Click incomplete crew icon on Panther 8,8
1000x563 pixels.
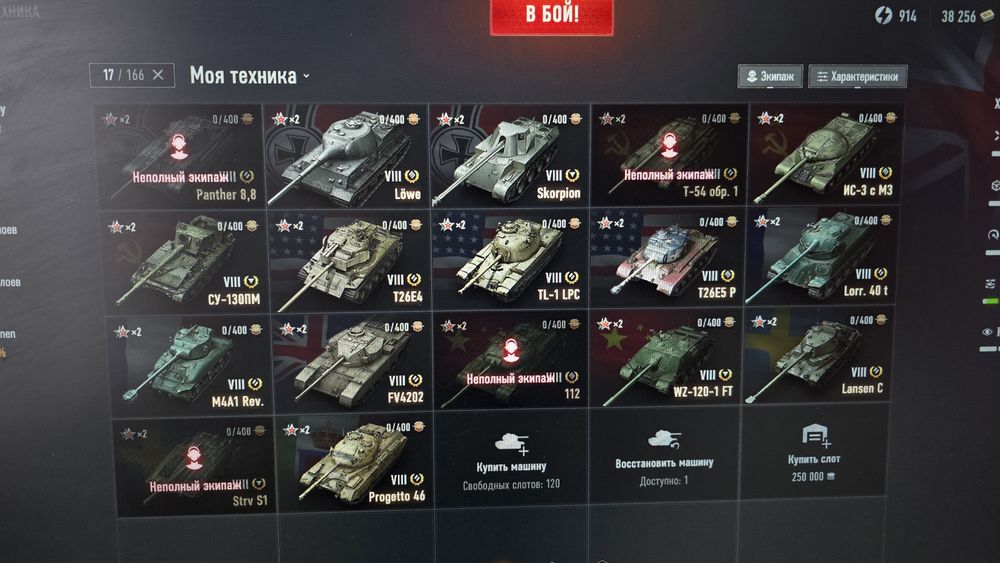(179, 147)
